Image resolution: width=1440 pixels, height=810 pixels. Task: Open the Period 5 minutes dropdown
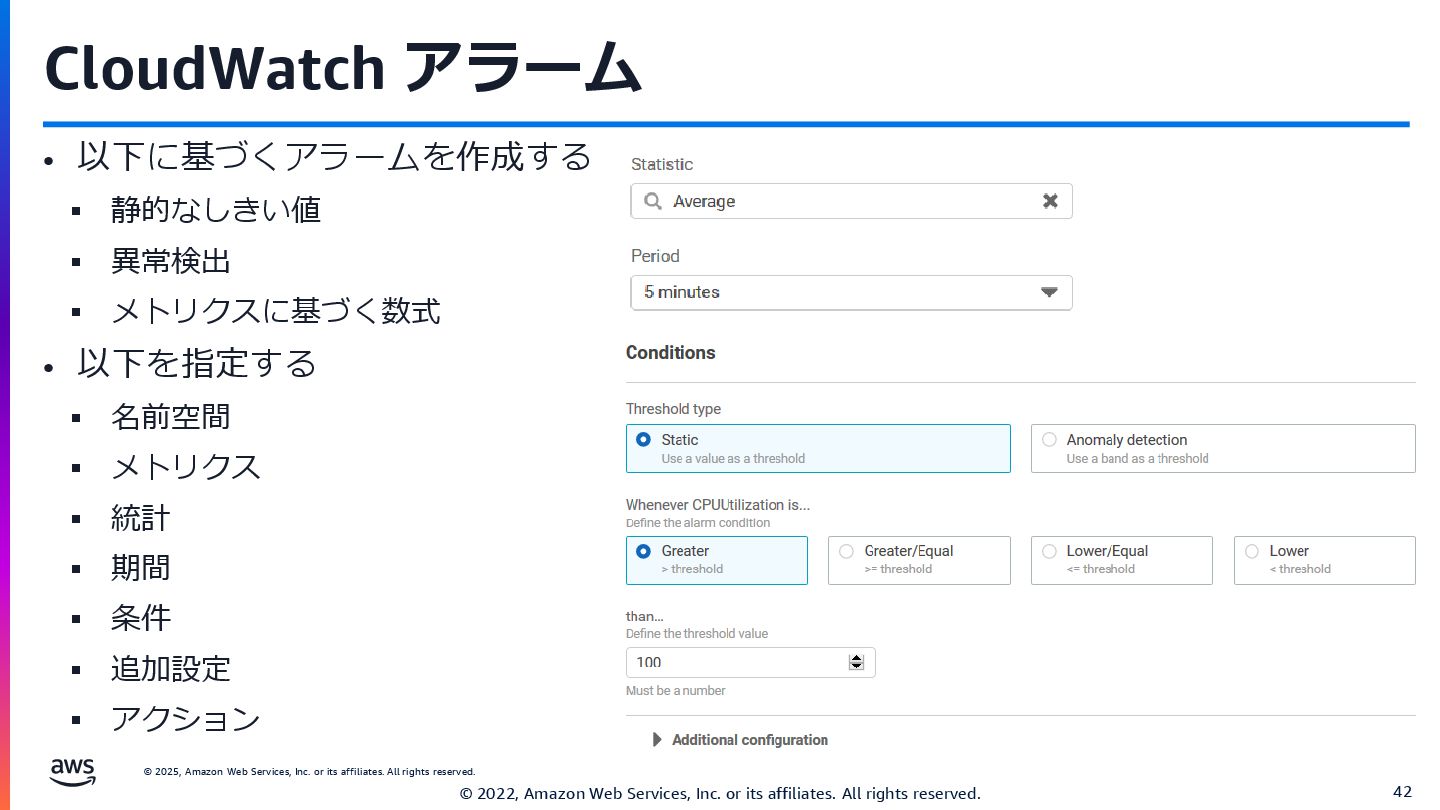coord(851,292)
